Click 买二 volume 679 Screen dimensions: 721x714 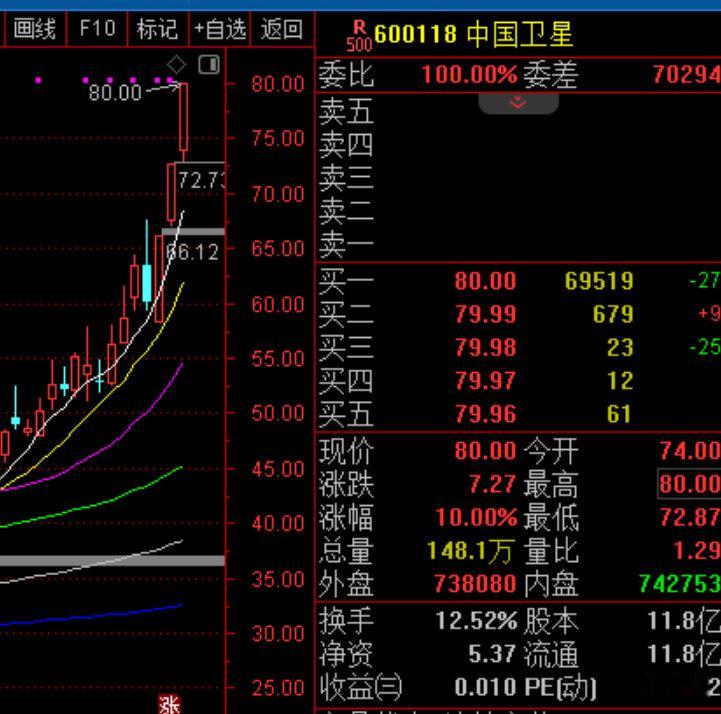(613, 314)
